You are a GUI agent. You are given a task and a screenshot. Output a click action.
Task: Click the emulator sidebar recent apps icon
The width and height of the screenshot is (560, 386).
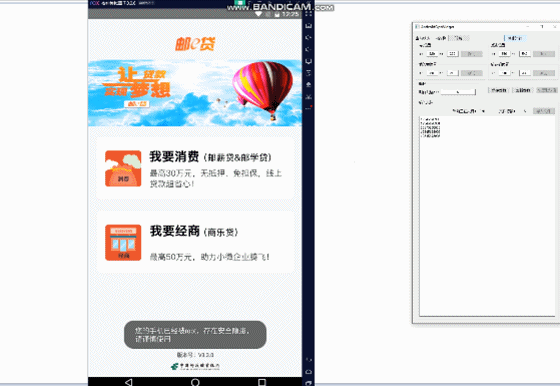coord(309,383)
